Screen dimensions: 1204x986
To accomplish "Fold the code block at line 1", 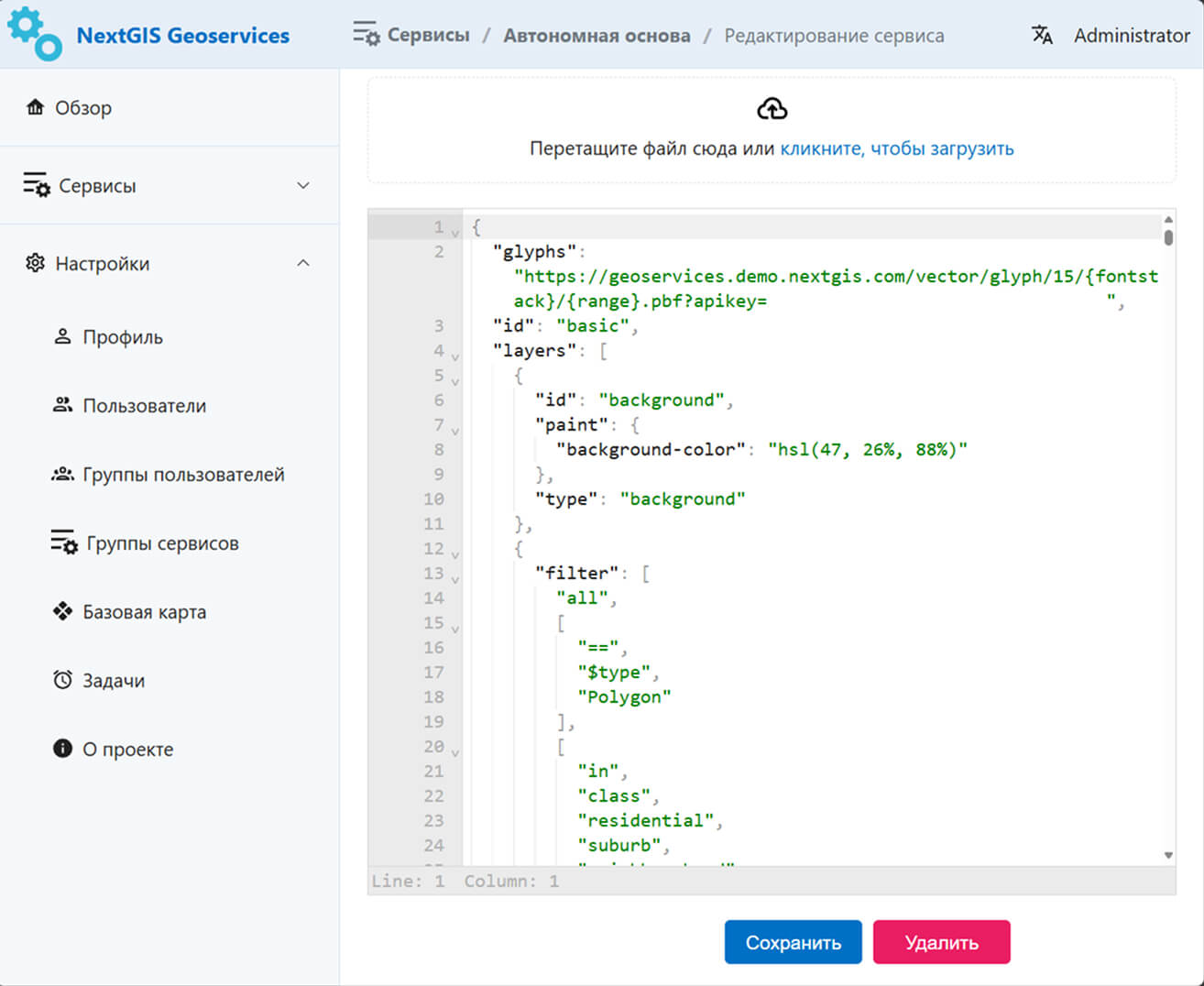I will (x=455, y=234).
